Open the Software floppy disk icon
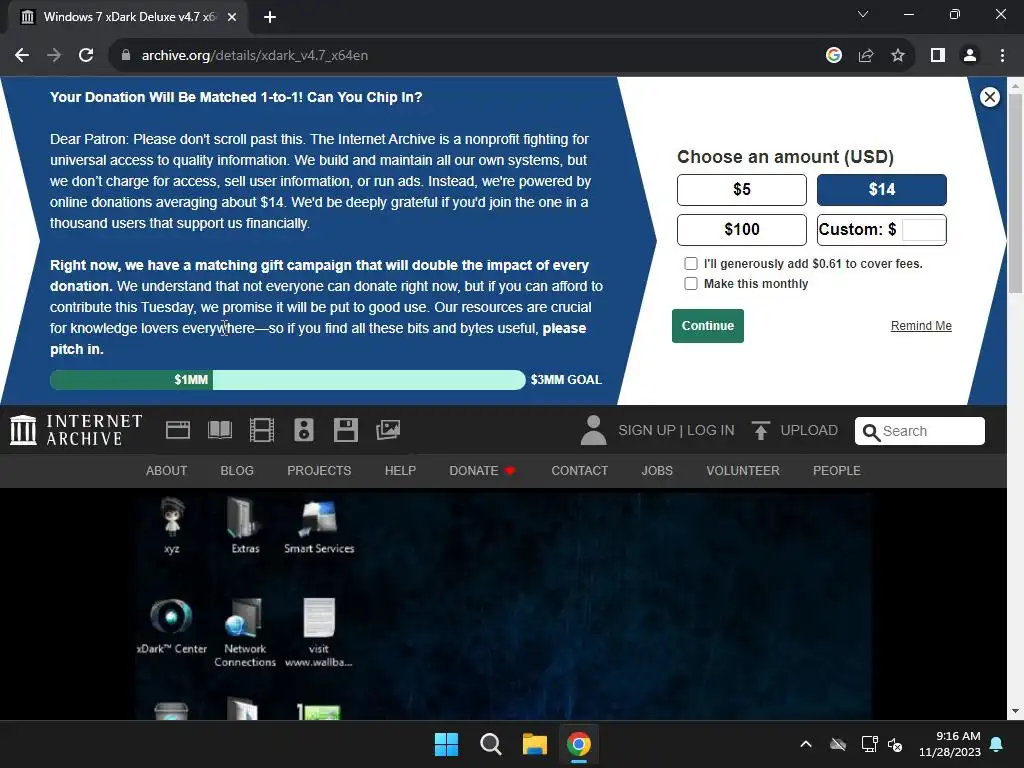Image resolution: width=1024 pixels, height=768 pixels. (x=345, y=430)
